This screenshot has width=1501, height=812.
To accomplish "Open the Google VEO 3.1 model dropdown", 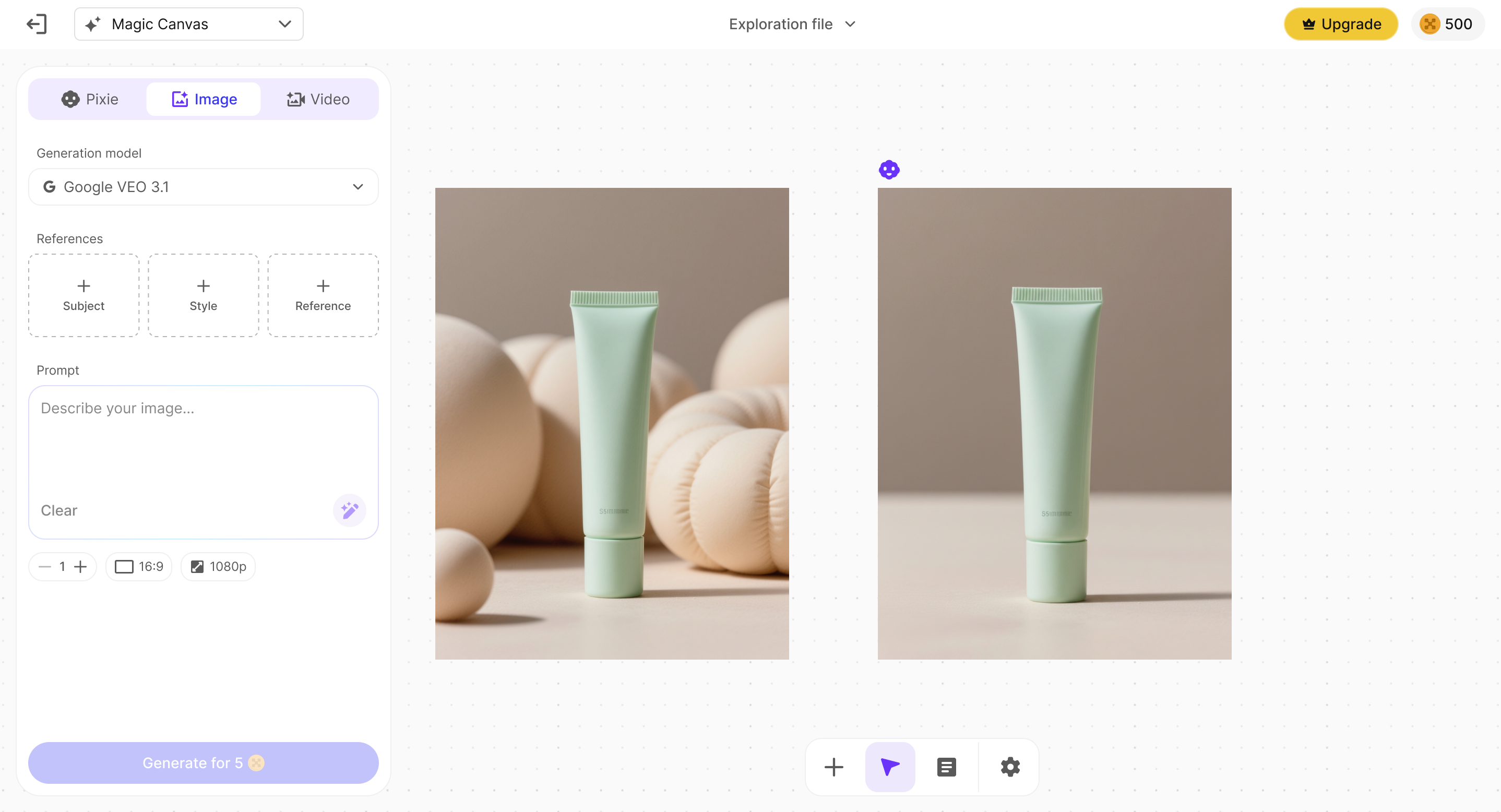I will [x=204, y=187].
